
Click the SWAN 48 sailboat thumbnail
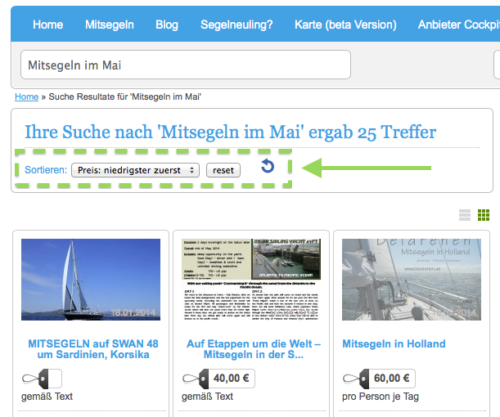coord(91,280)
